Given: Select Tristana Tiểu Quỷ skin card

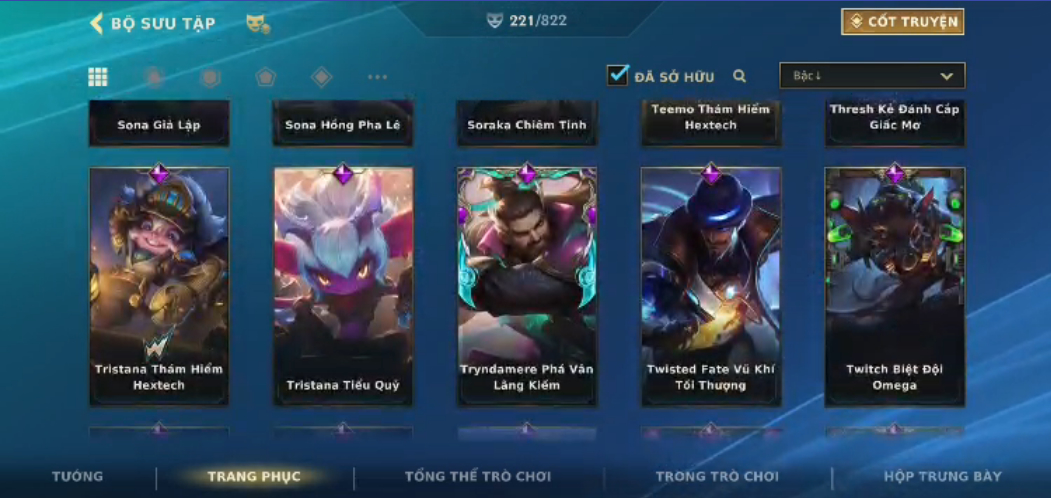Looking at the screenshot, I should 343,286.
